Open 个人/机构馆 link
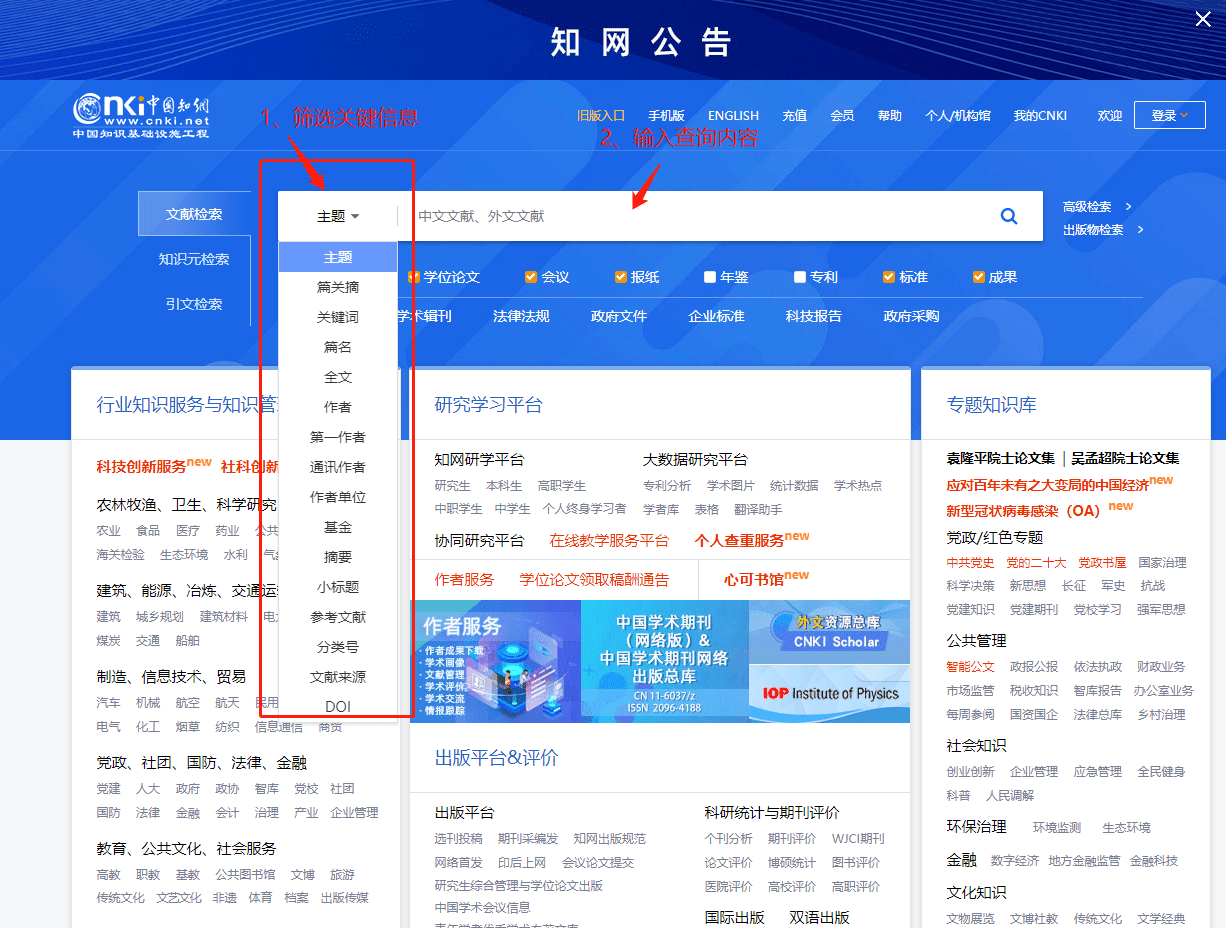1226x928 pixels. click(958, 116)
